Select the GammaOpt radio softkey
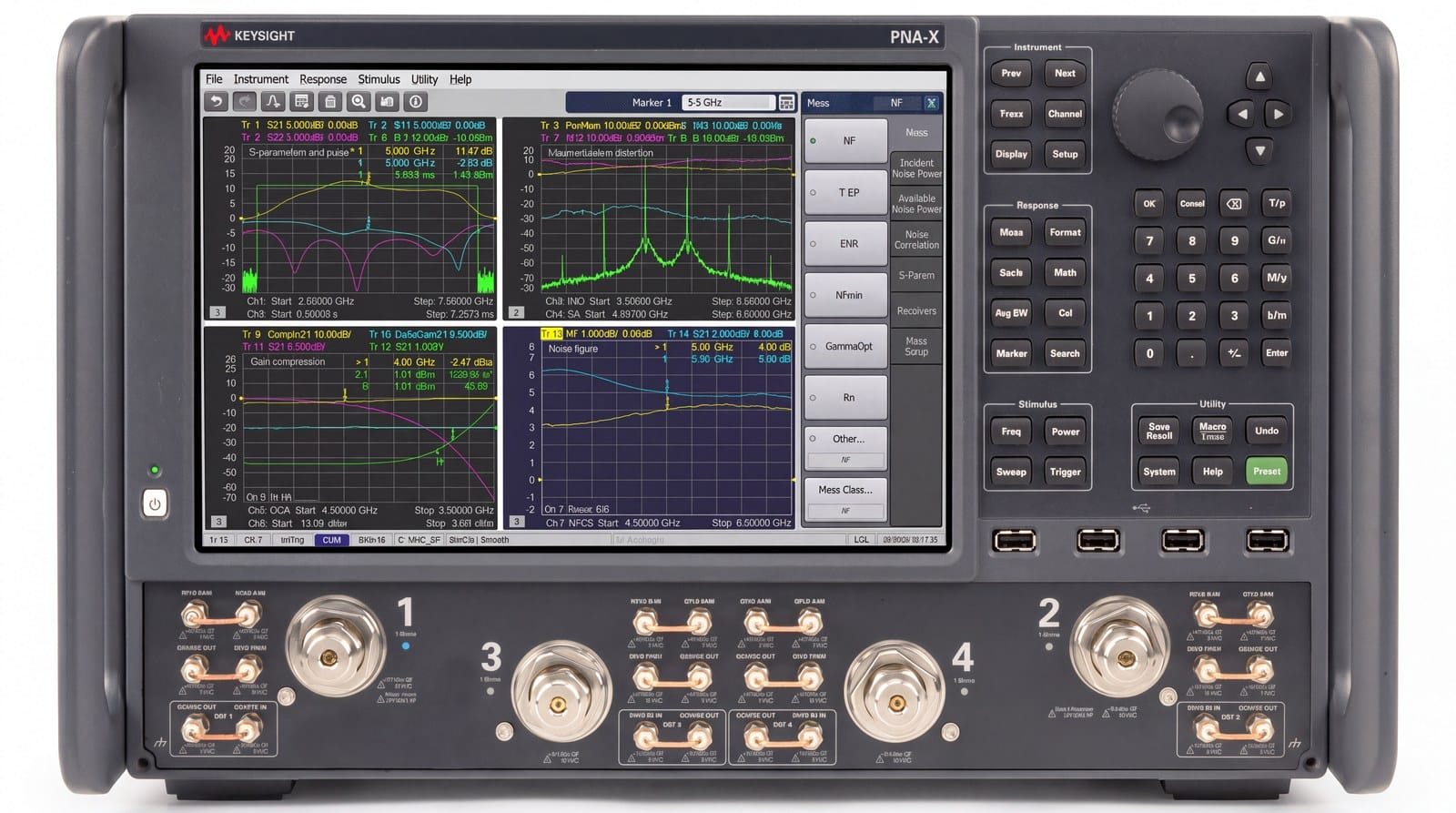This screenshot has width=1456, height=813. coord(845,346)
